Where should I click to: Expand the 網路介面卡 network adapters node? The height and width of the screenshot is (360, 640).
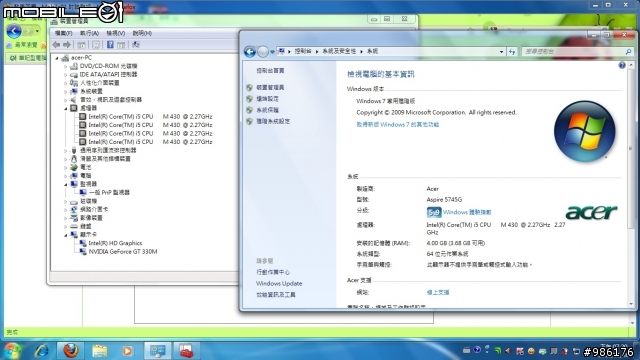65,209
